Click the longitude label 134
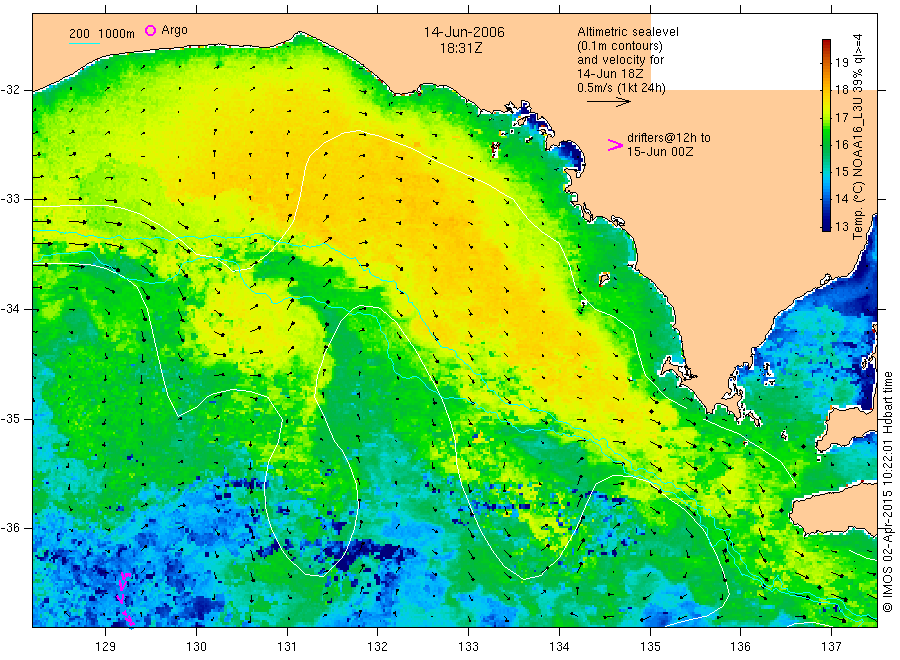 pyautogui.click(x=559, y=647)
